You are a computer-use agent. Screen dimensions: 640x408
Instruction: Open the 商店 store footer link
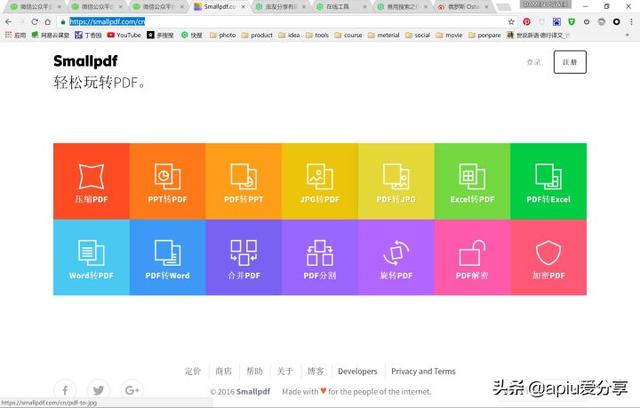click(224, 371)
